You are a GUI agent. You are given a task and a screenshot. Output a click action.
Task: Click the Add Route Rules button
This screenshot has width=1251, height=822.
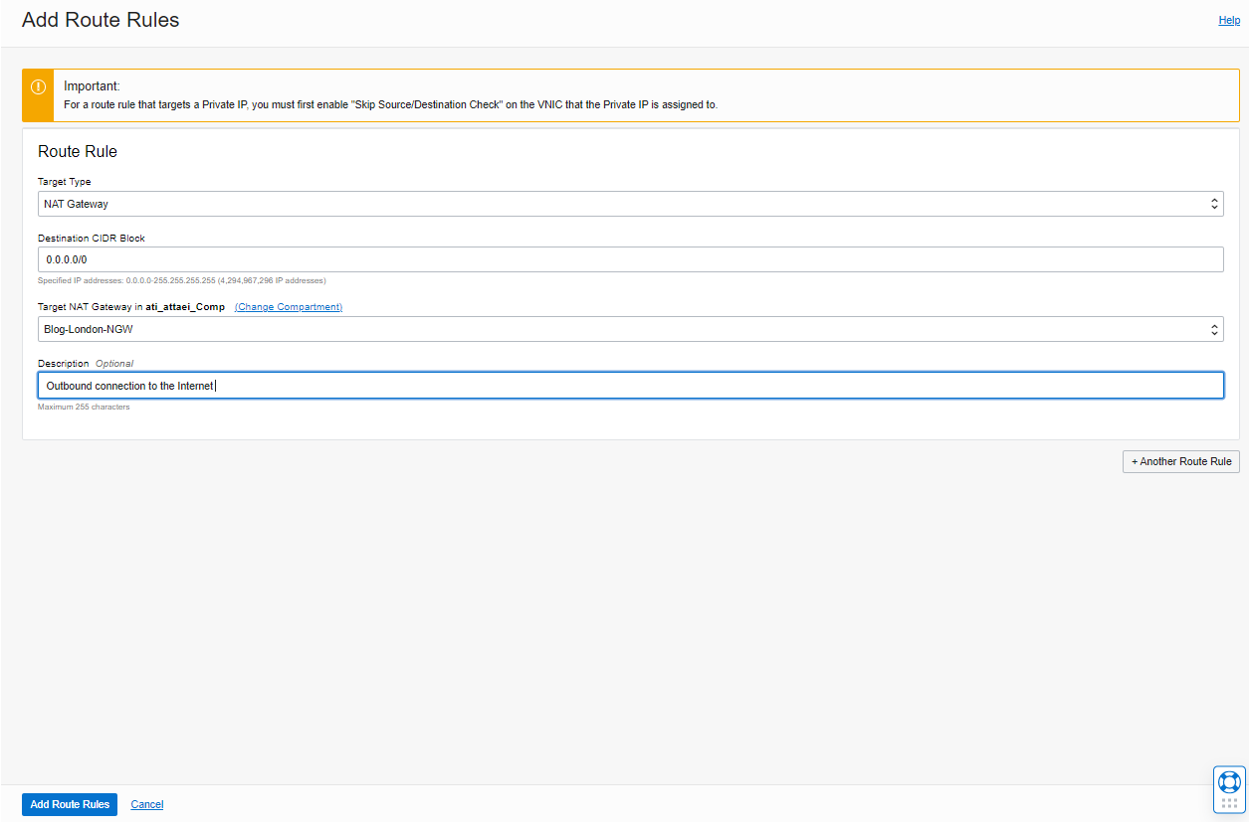70,804
